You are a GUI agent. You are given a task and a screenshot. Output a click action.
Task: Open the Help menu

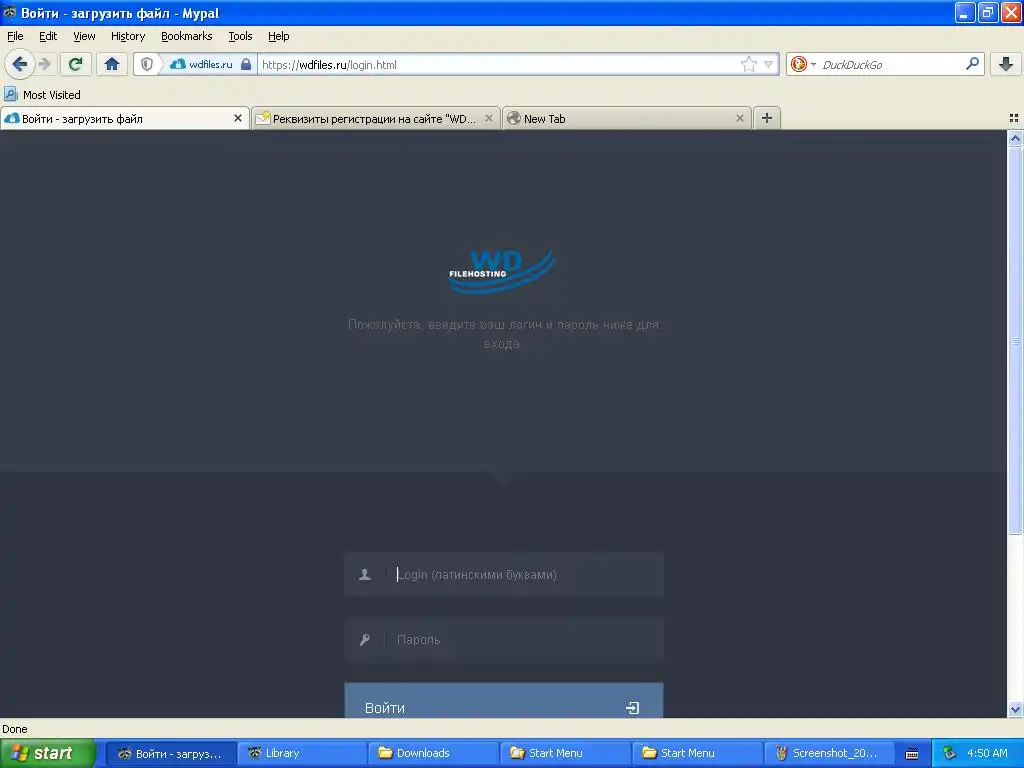point(279,36)
